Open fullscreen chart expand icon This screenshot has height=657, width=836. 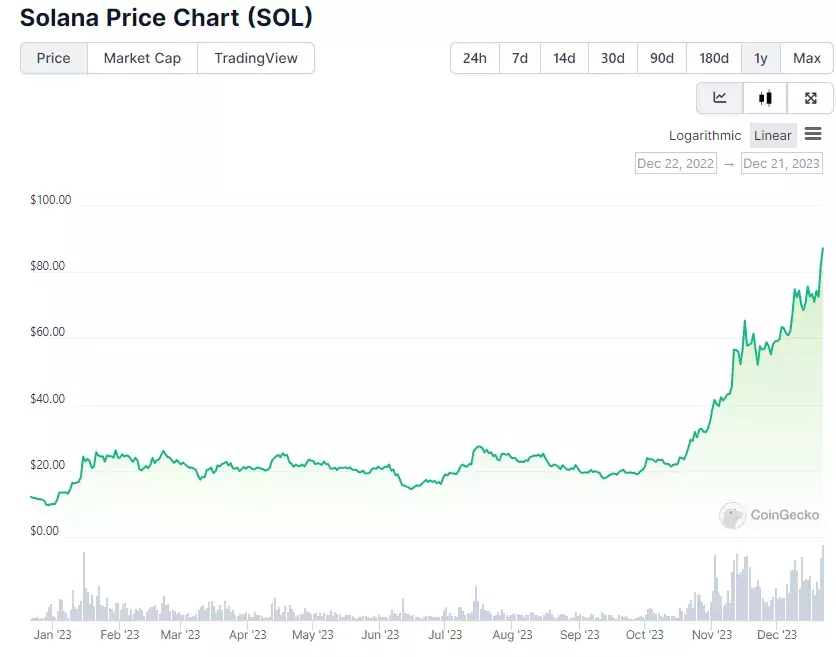pyautogui.click(x=810, y=98)
